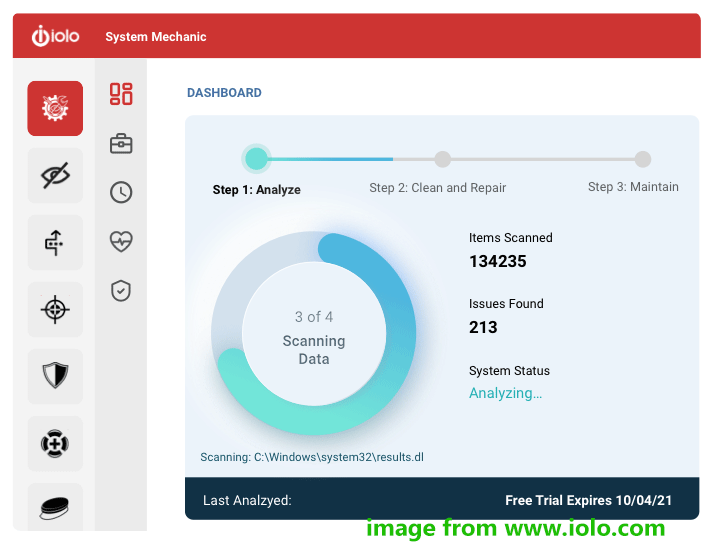Open the heart-pulse health icon
Viewport: 713px width, 543px height.
click(121, 241)
